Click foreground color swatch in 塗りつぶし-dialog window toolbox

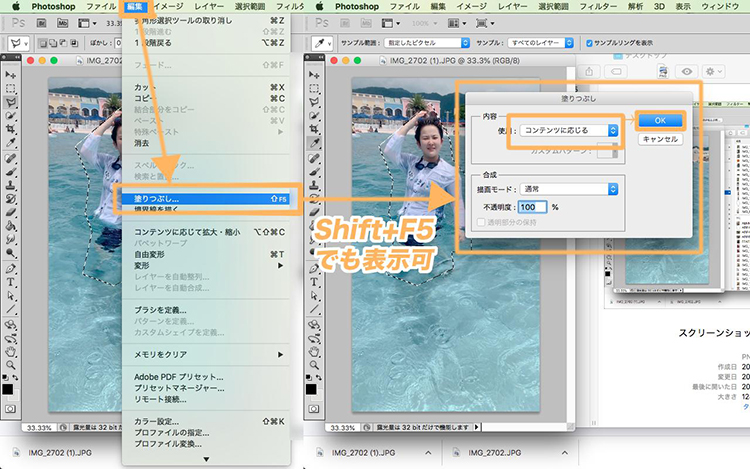[x=311, y=389]
